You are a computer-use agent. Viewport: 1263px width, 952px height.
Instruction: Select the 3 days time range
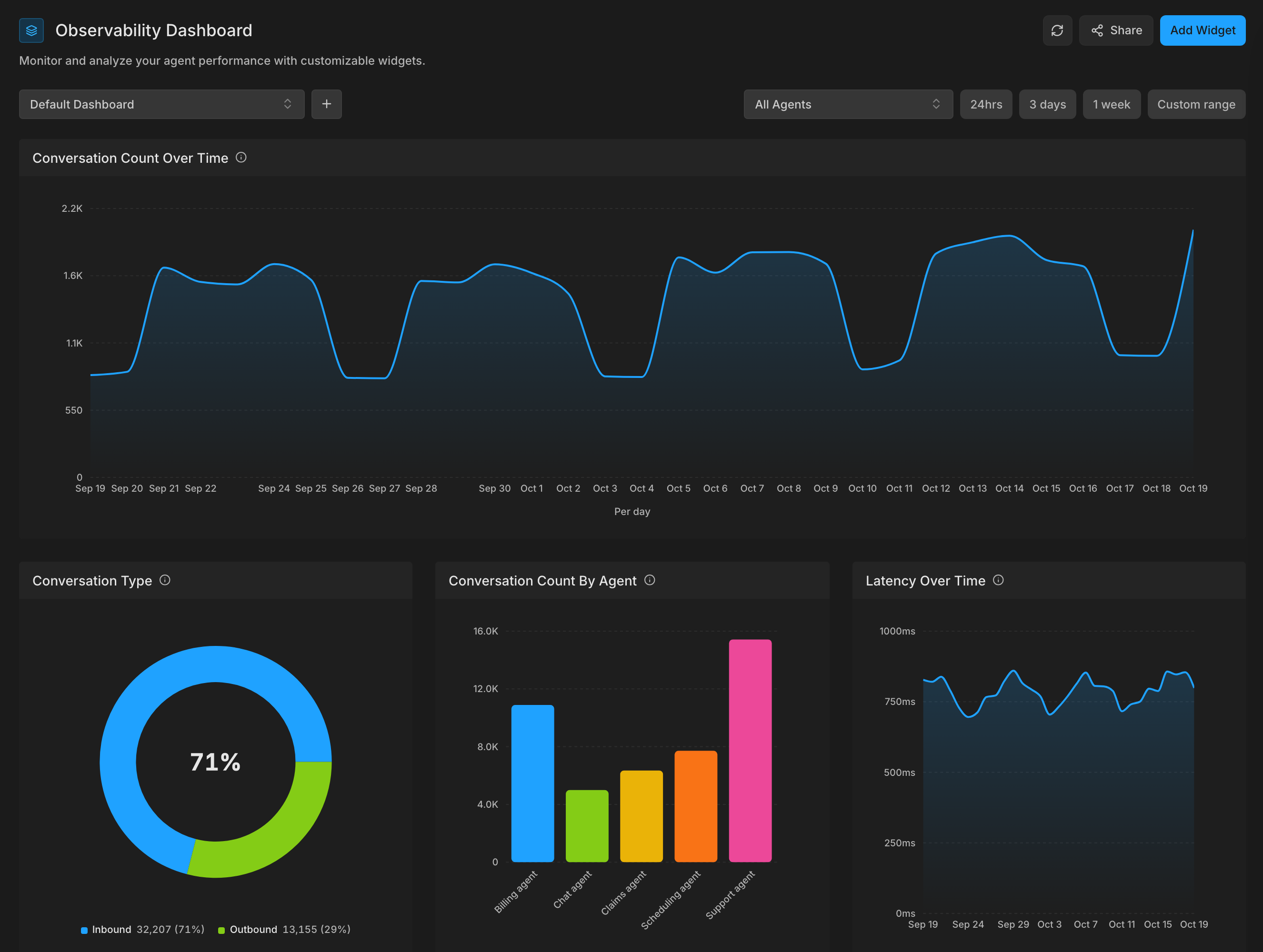[1047, 104]
